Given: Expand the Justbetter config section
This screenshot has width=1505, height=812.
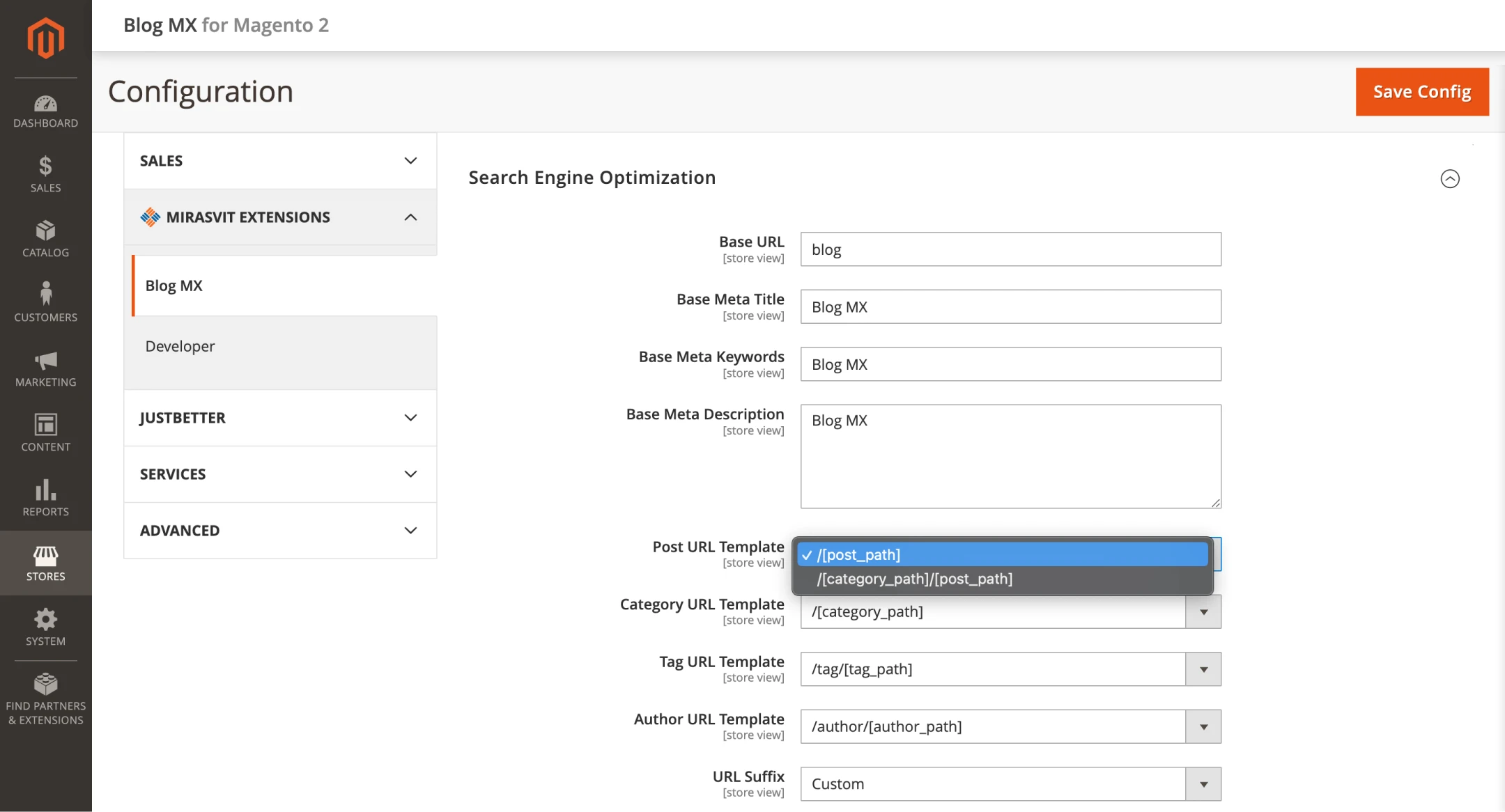Looking at the screenshot, I should coord(280,418).
